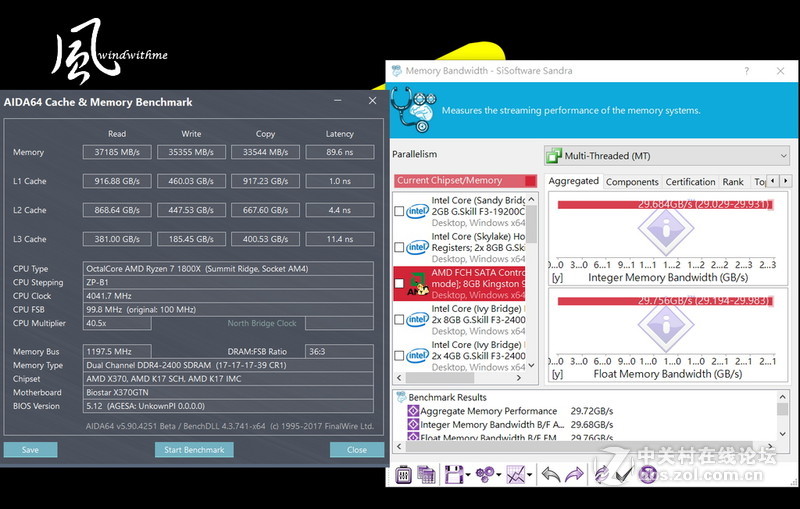The image size is (800, 509).
Task: Switch to the Certification tab
Action: pos(690,182)
